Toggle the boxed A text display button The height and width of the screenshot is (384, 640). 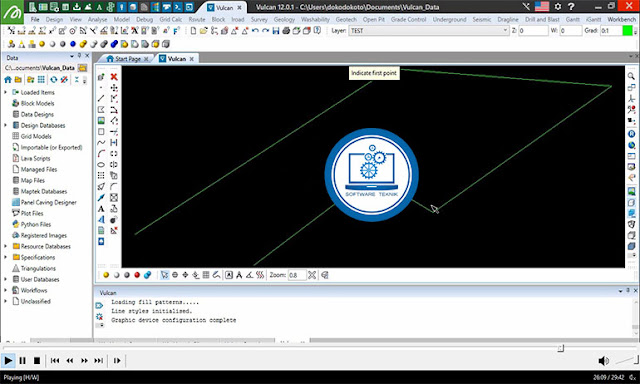[x=229, y=275]
